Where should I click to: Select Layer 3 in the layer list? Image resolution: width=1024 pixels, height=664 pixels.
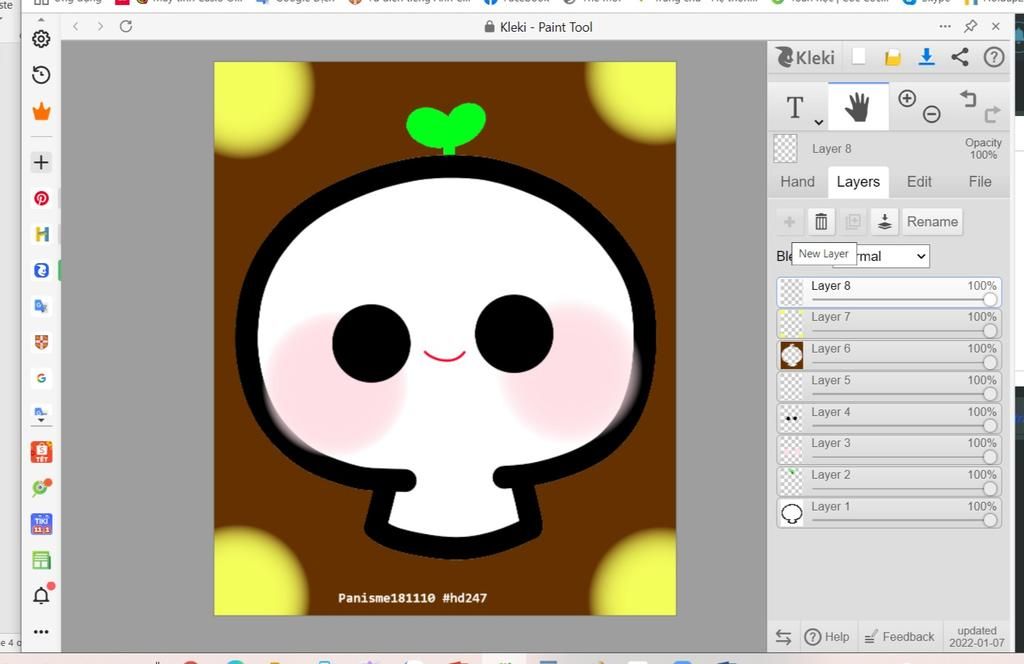tap(889, 450)
